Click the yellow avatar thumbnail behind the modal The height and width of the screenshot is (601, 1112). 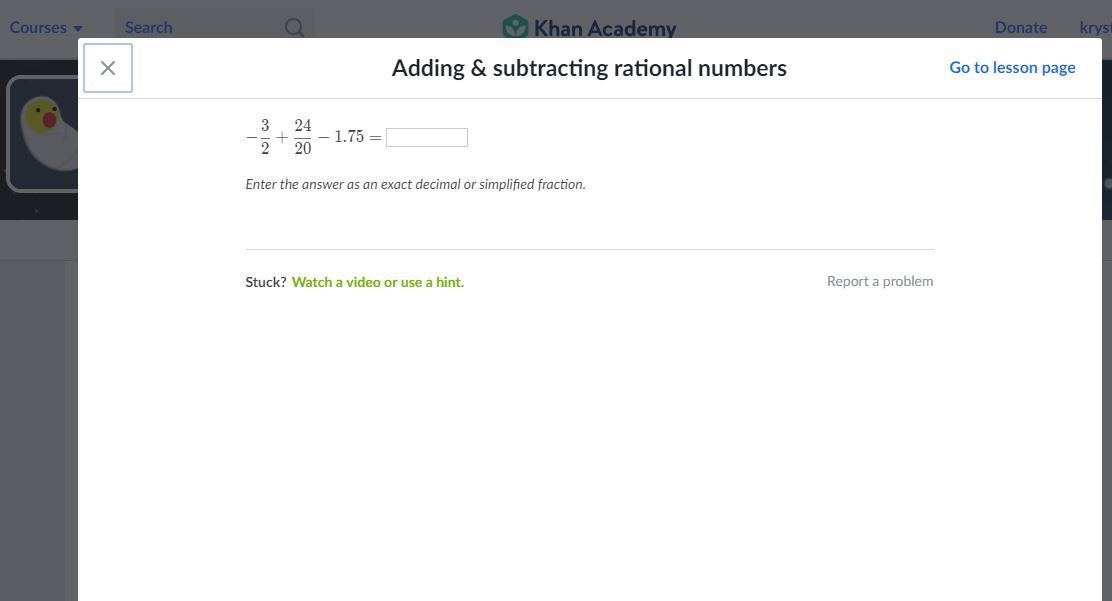[44, 133]
